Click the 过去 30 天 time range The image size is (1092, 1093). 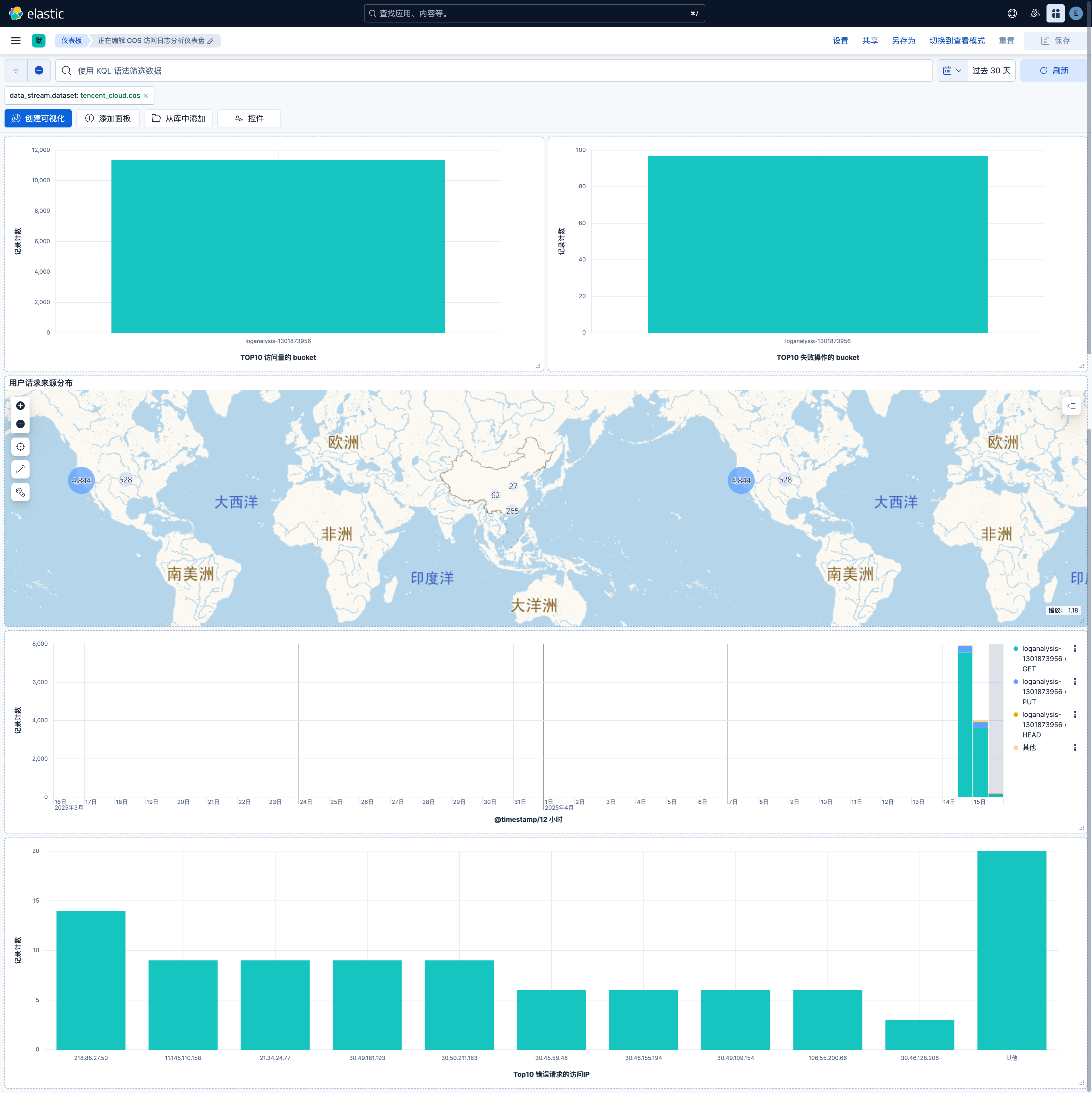pyautogui.click(x=991, y=71)
